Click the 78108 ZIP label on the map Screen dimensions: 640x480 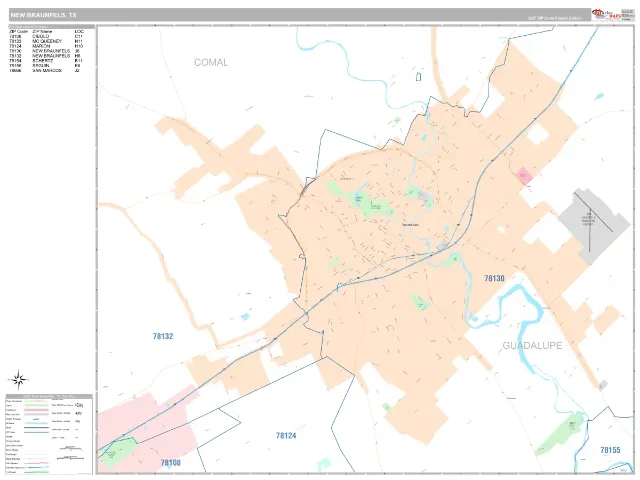171,463
